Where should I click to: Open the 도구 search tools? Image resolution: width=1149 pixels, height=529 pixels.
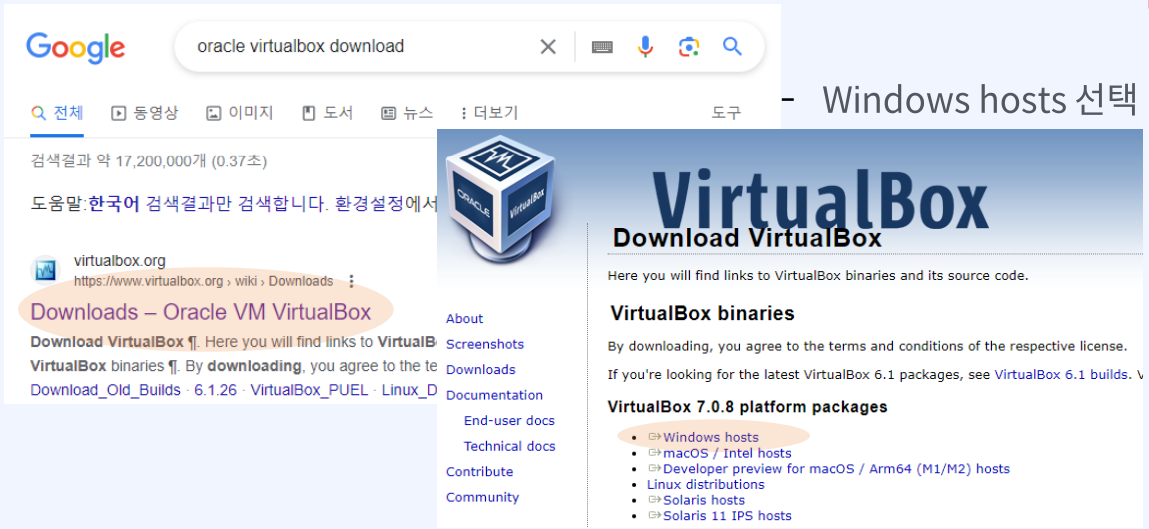[726, 113]
